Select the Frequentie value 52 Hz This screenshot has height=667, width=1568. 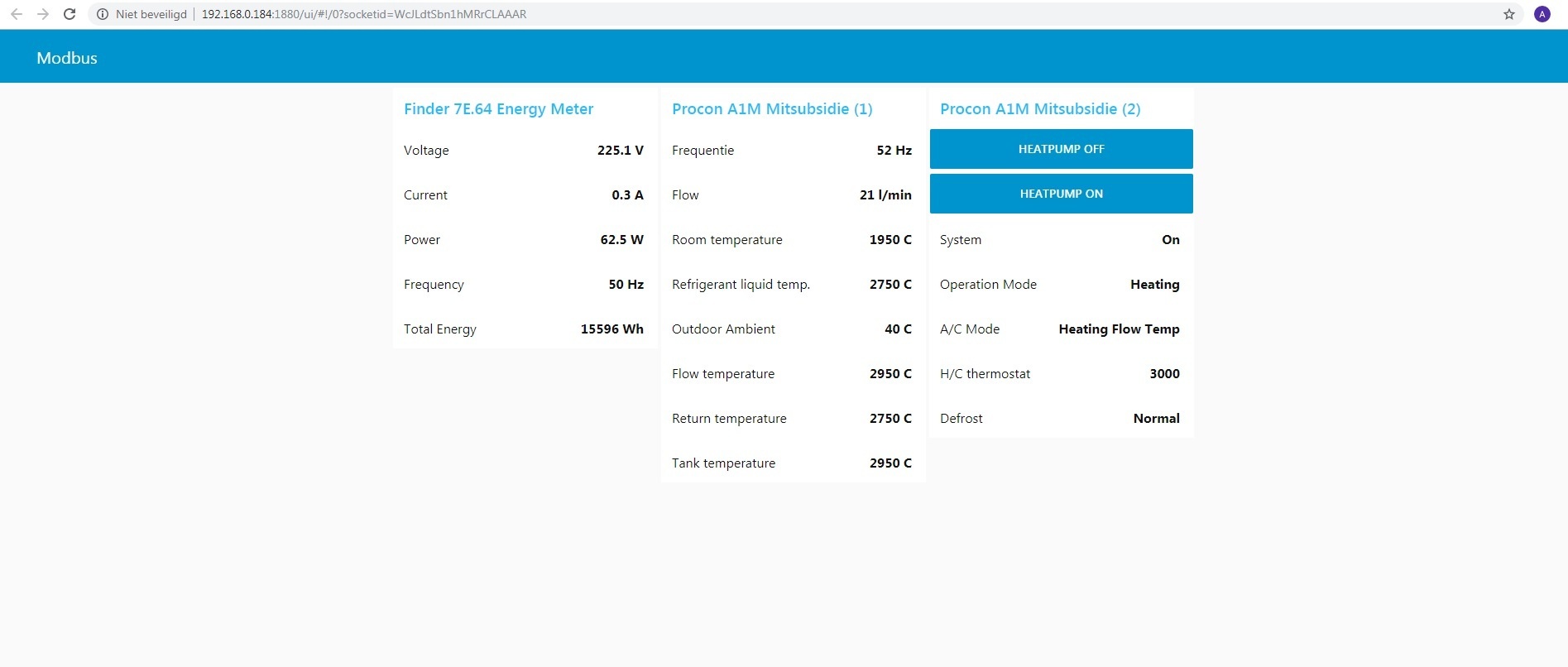tap(894, 150)
